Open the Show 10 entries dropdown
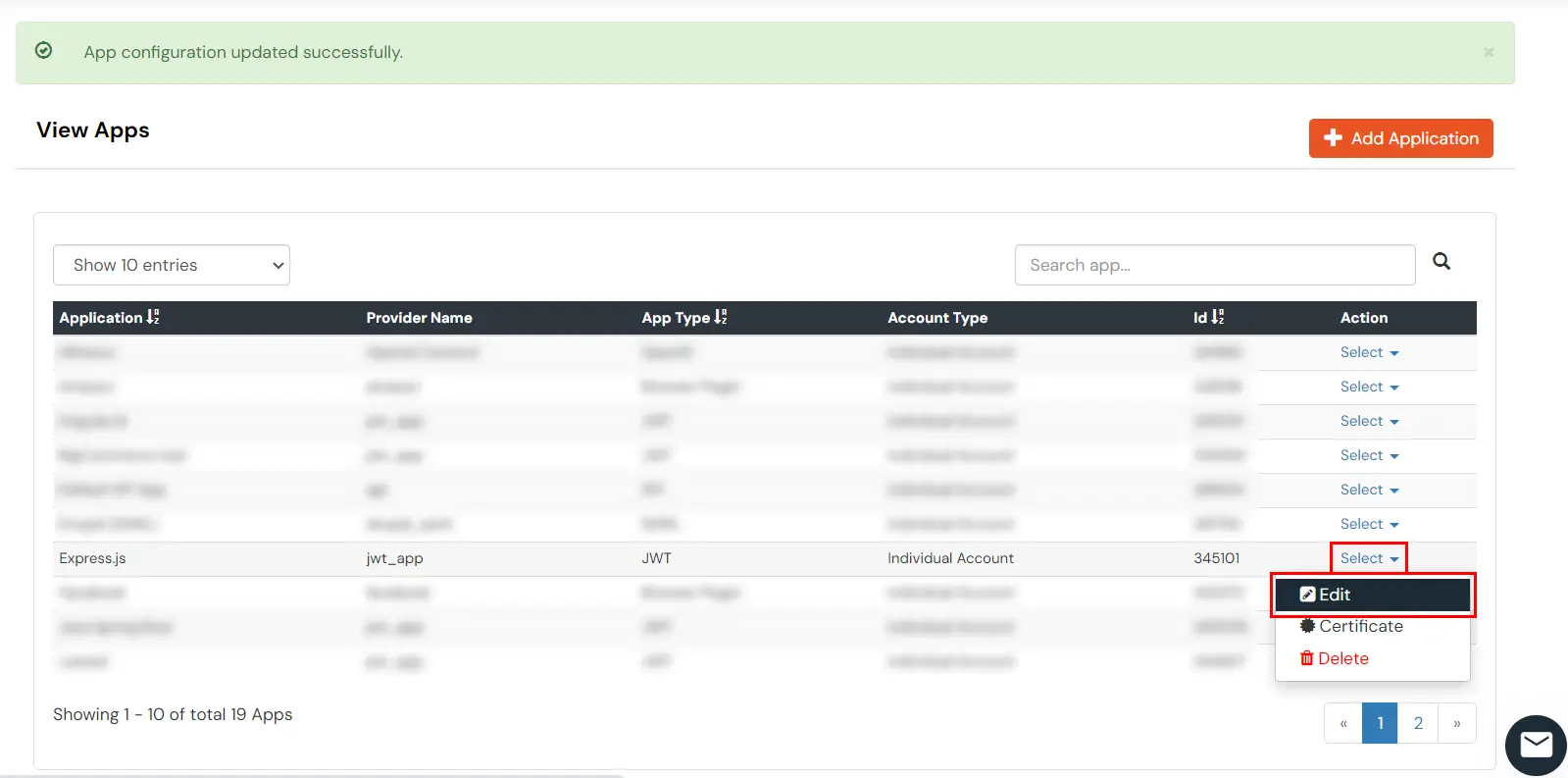The height and width of the screenshot is (778, 1568). 172,265
